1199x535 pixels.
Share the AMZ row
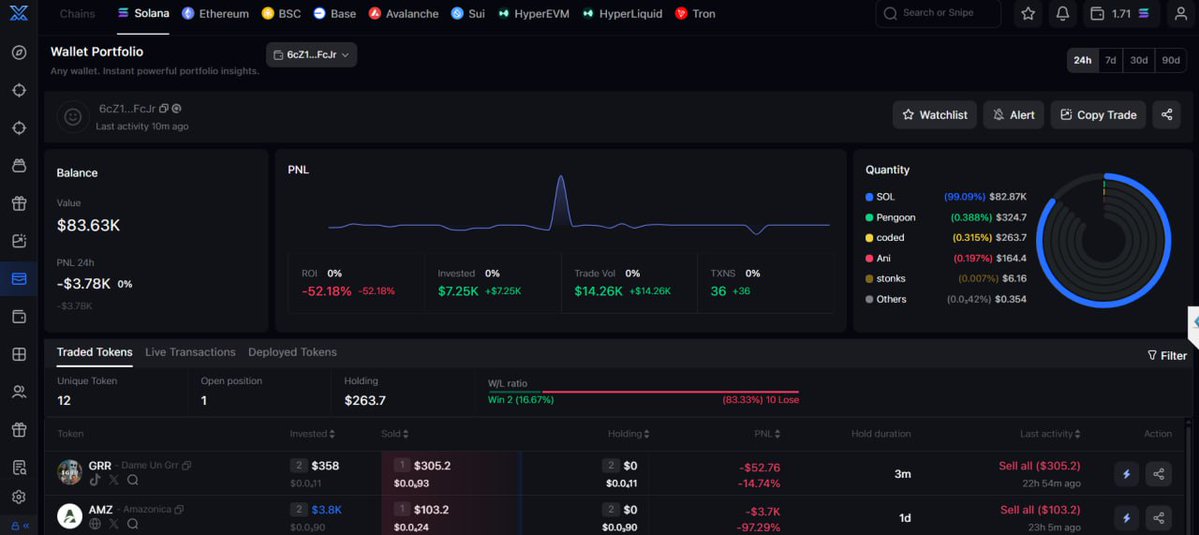[x=1158, y=517]
